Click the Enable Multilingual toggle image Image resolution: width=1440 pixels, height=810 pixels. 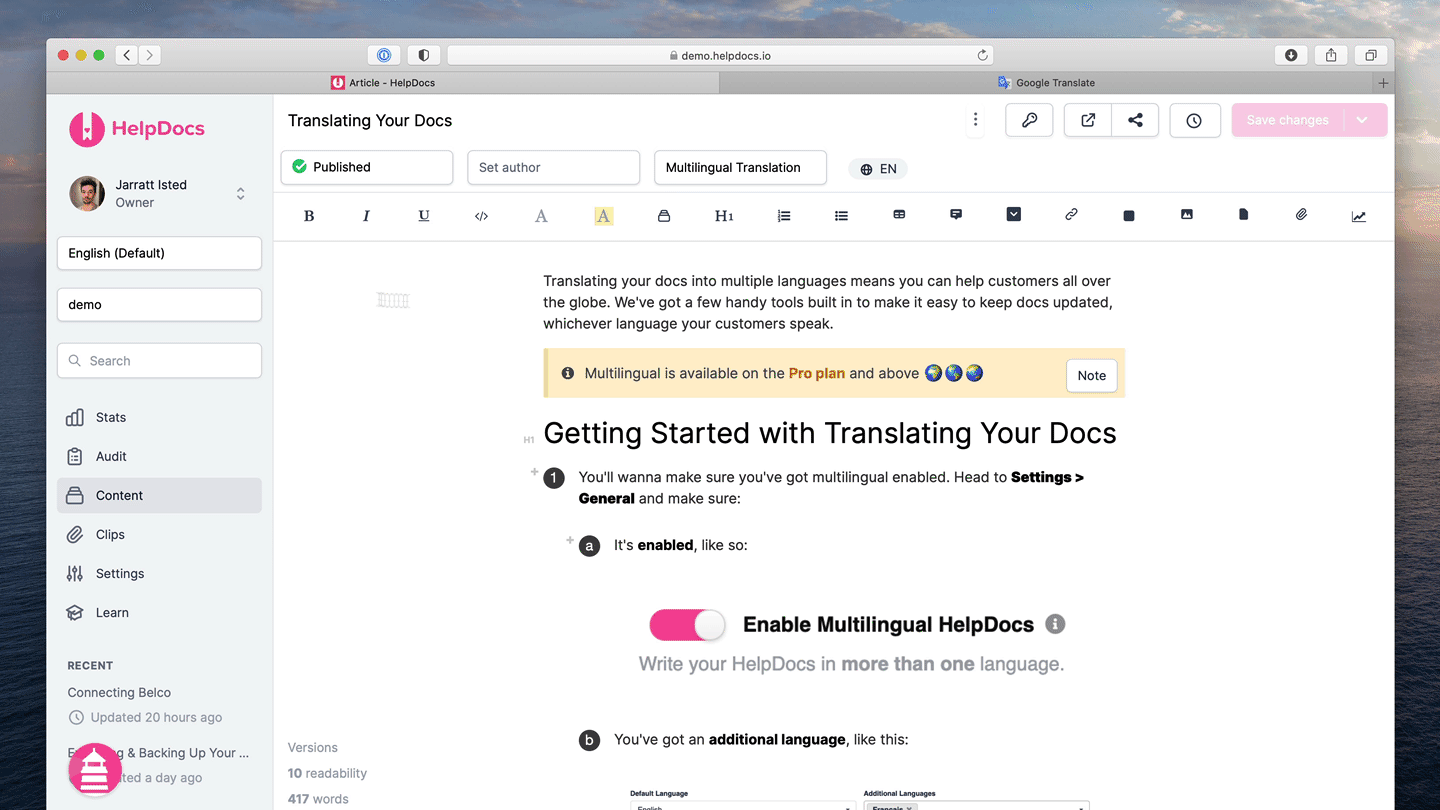tap(687, 625)
